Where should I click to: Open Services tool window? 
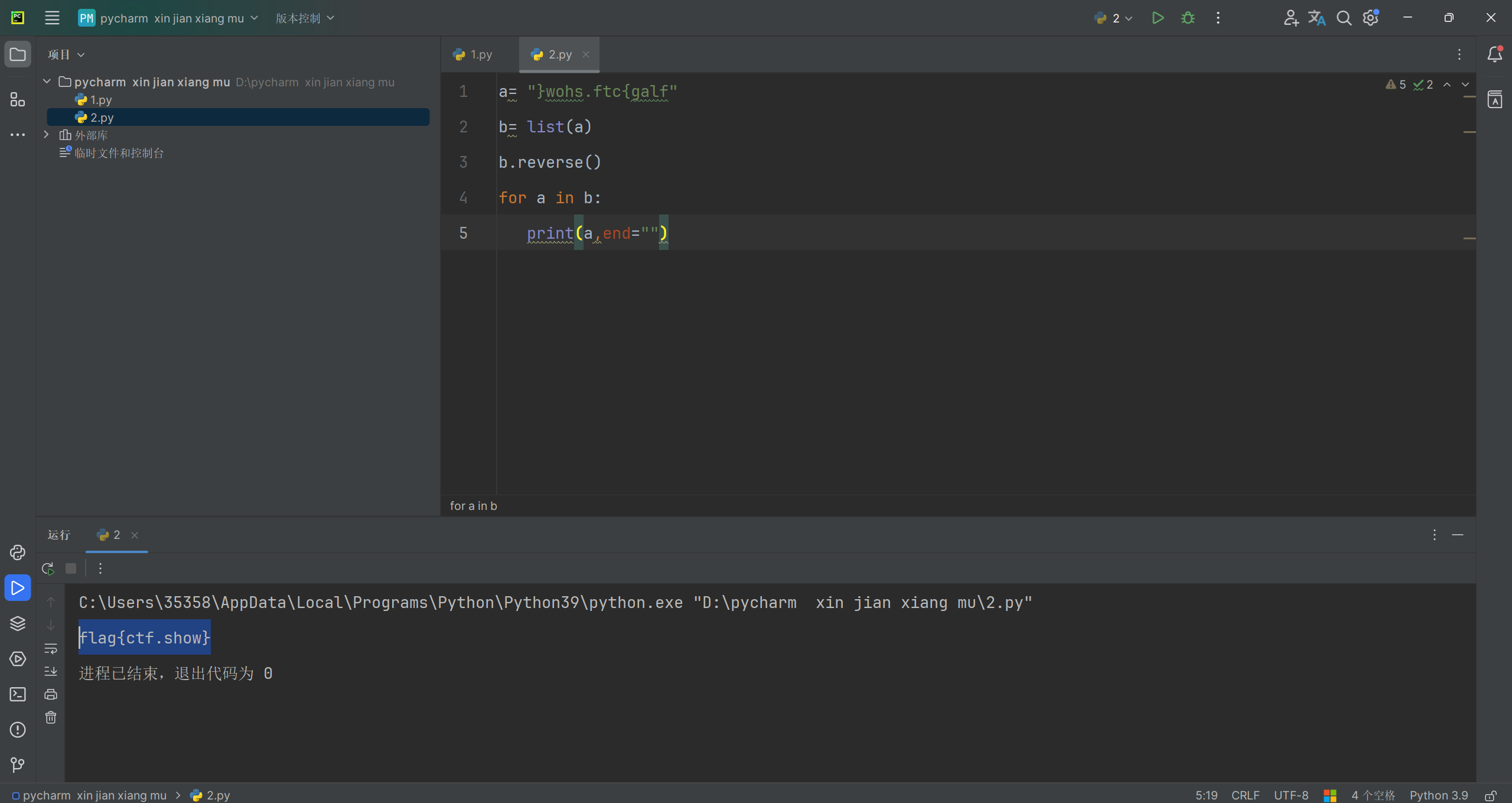tap(18, 659)
